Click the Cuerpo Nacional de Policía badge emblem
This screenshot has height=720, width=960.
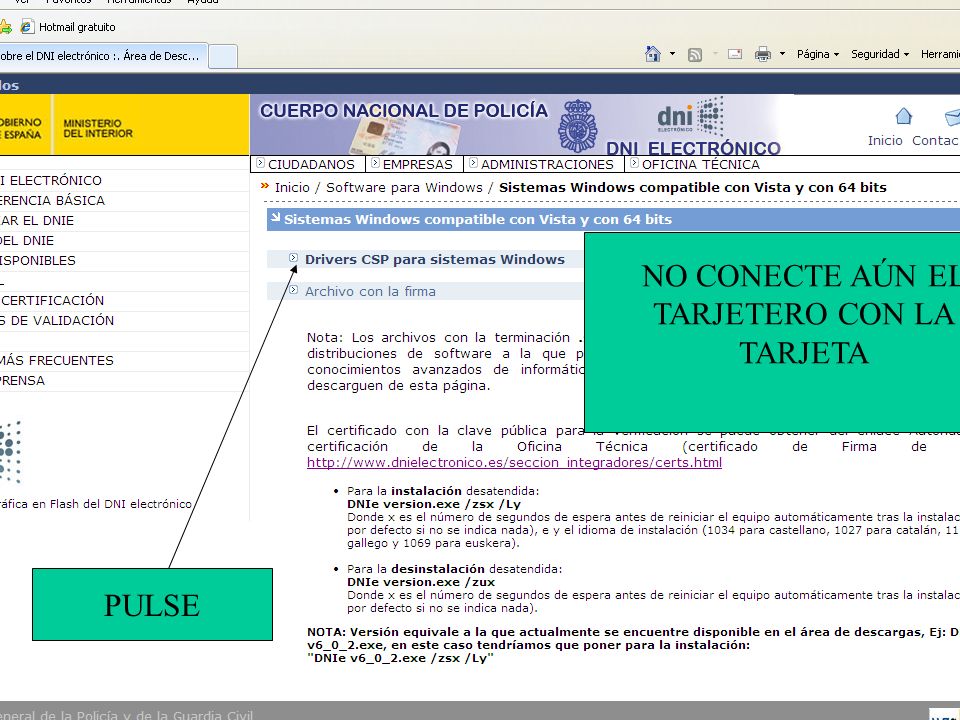coord(578,126)
